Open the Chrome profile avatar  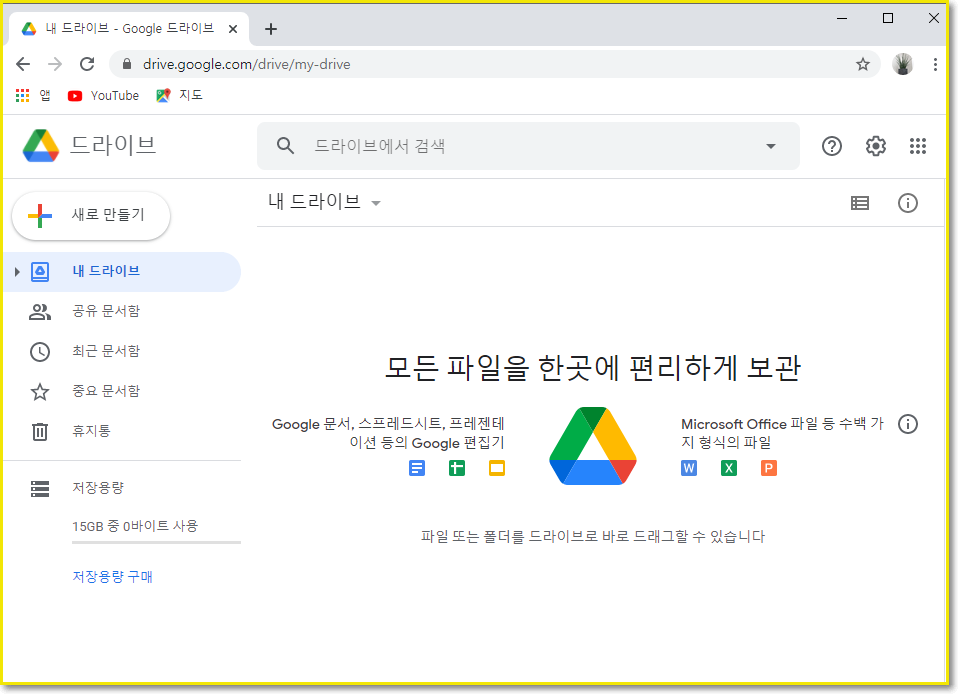coord(902,64)
